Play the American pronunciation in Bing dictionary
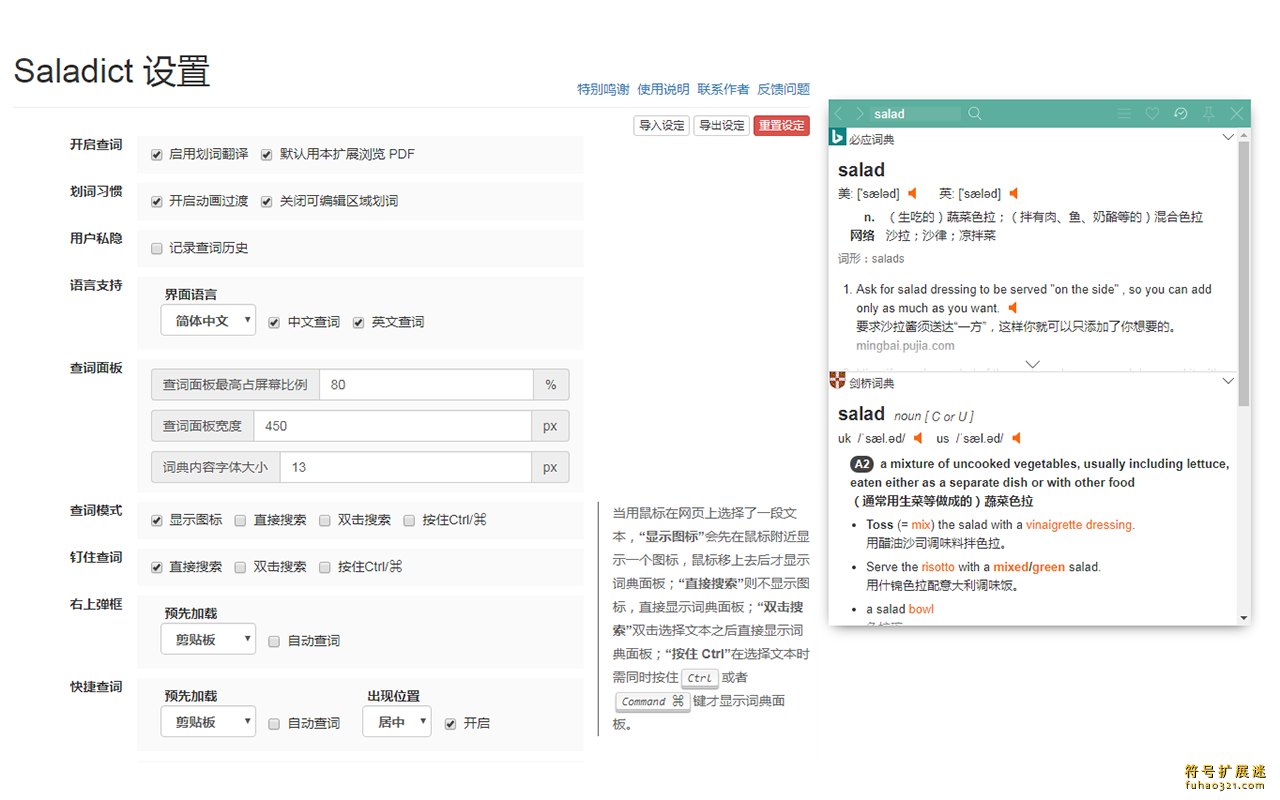The image size is (1280, 800). [912, 193]
